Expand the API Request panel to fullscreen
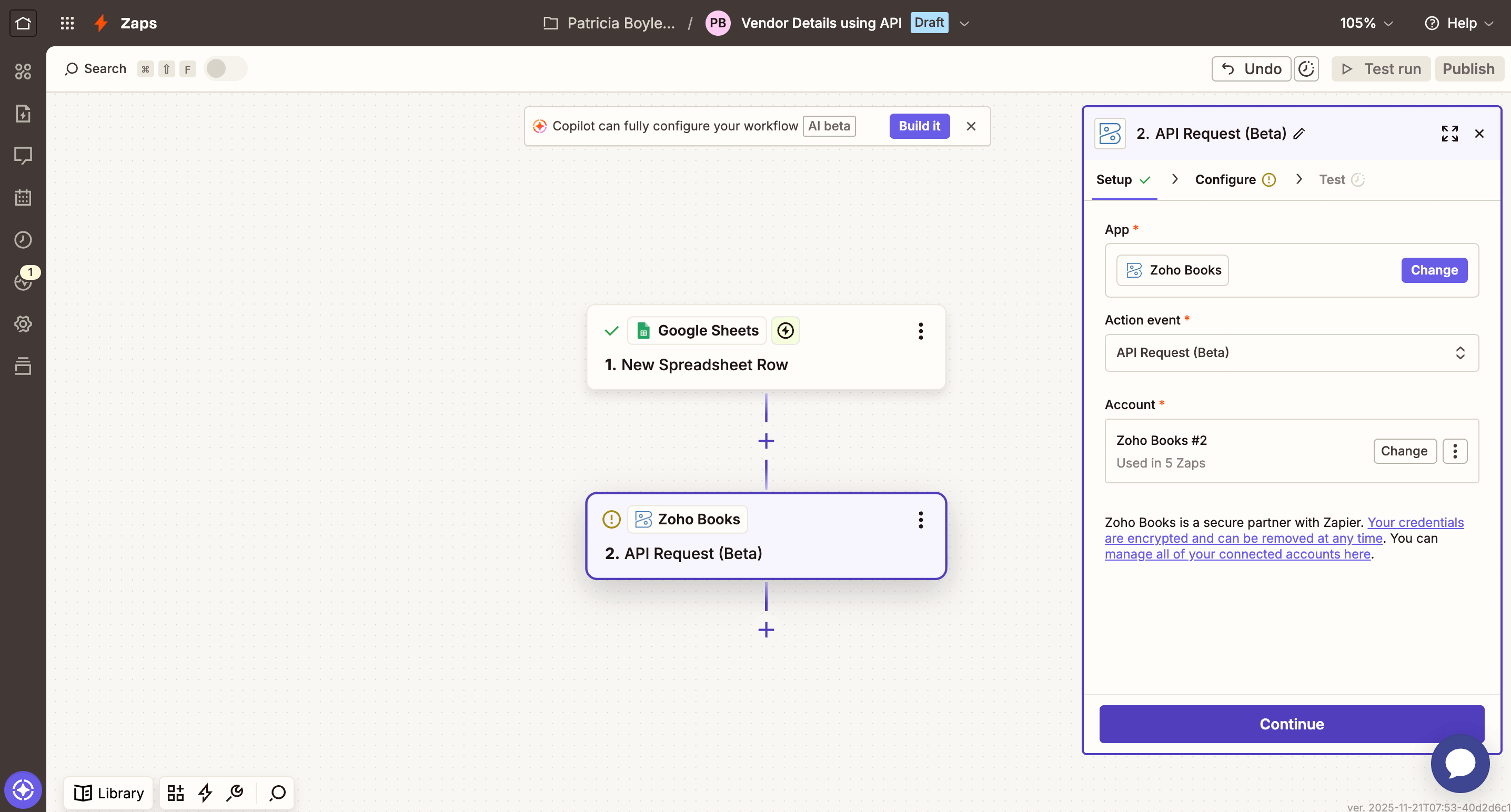The height and width of the screenshot is (812, 1511). [x=1449, y=134]
